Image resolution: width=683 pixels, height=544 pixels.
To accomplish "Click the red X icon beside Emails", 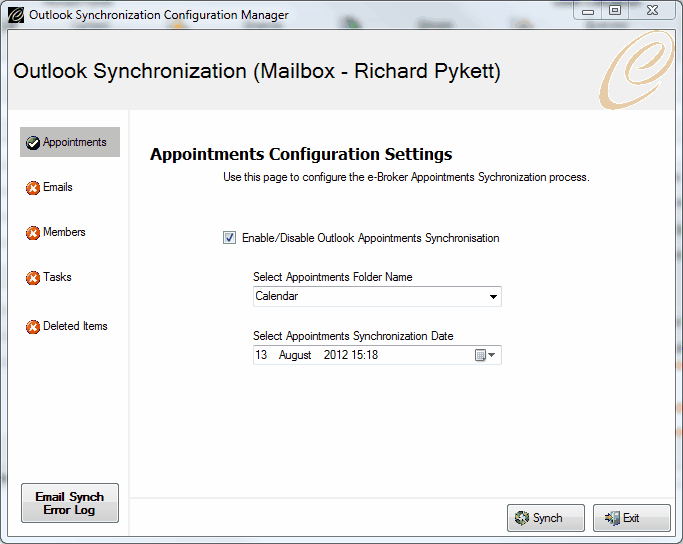I will click(x=33, y=188).
